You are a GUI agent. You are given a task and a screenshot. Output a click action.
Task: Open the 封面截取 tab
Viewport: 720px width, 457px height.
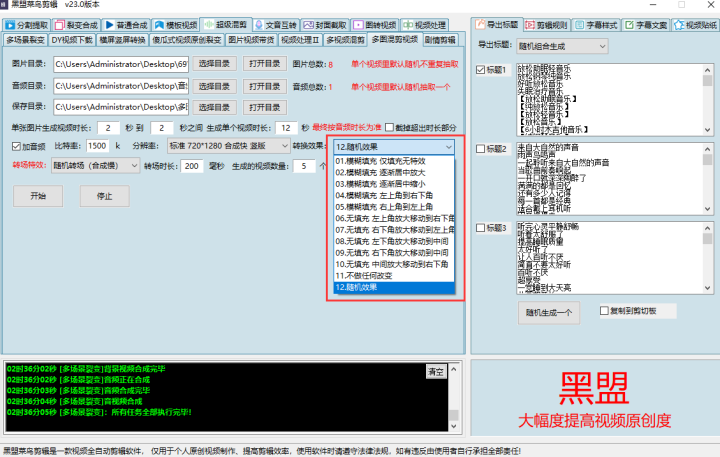326,25
